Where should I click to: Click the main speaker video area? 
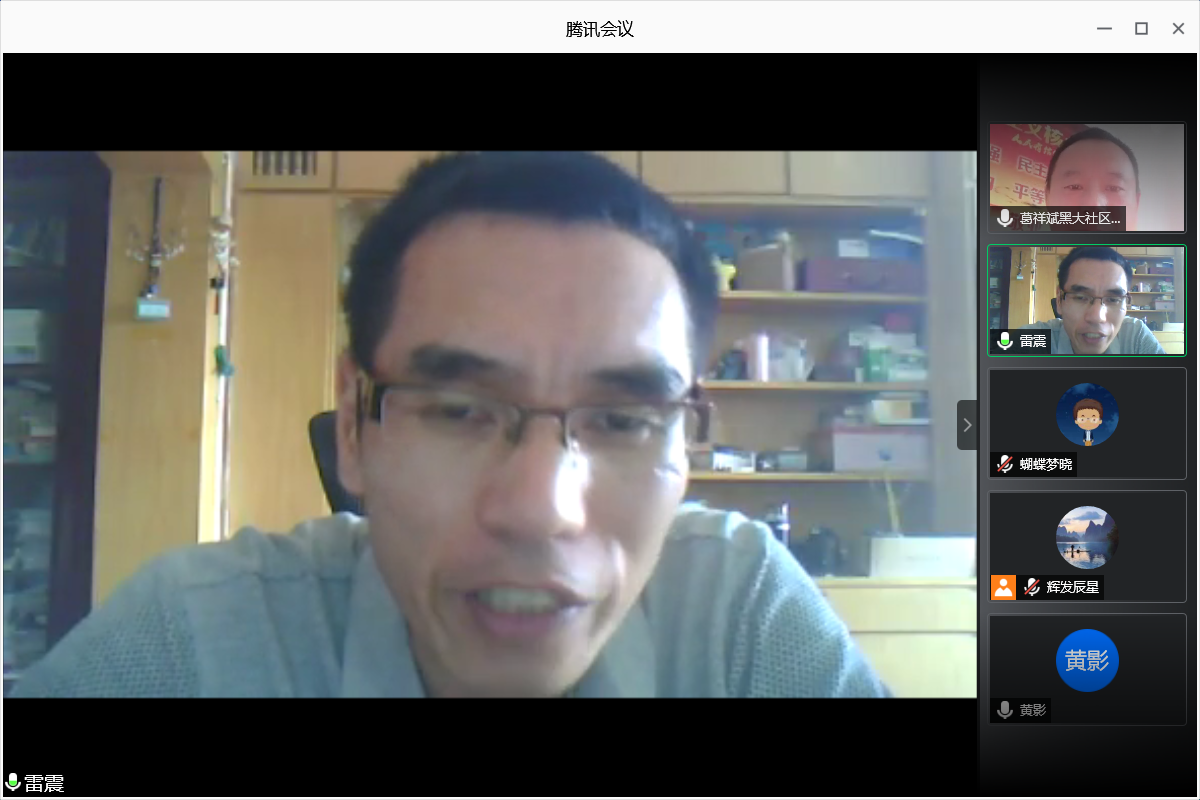point(489,424)
